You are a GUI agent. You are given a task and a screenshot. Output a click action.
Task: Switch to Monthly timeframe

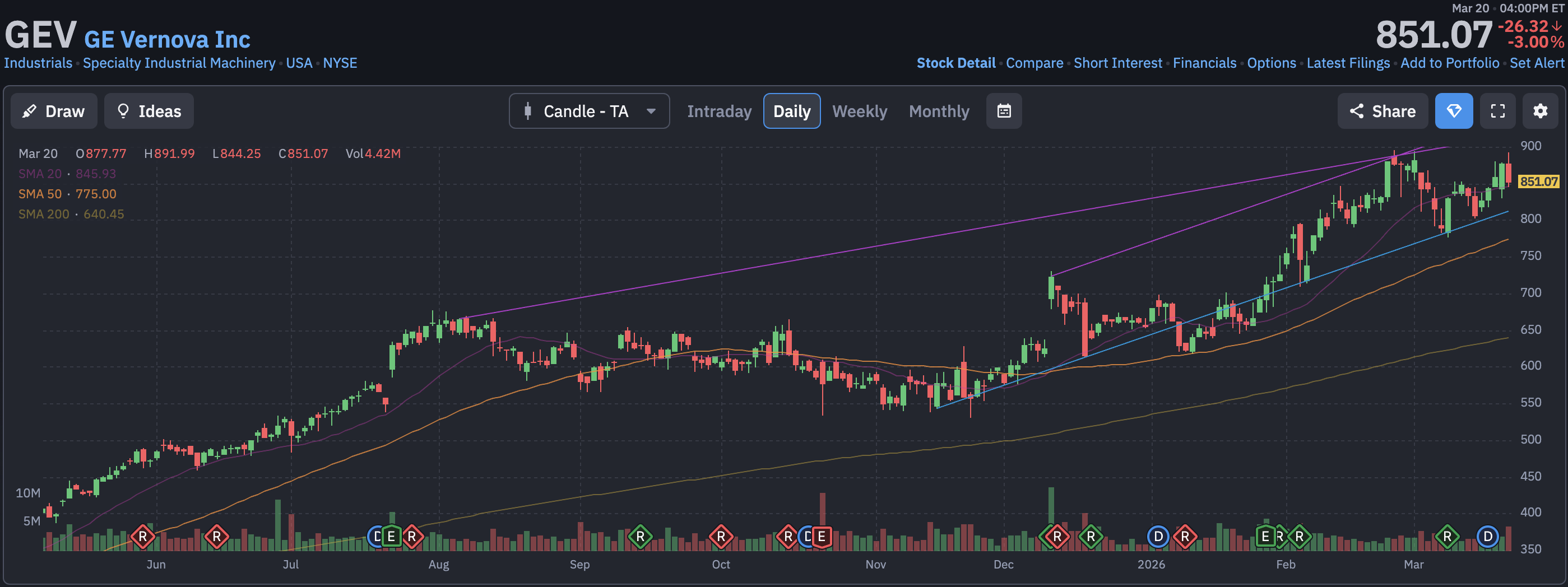(x=939, y=111)
